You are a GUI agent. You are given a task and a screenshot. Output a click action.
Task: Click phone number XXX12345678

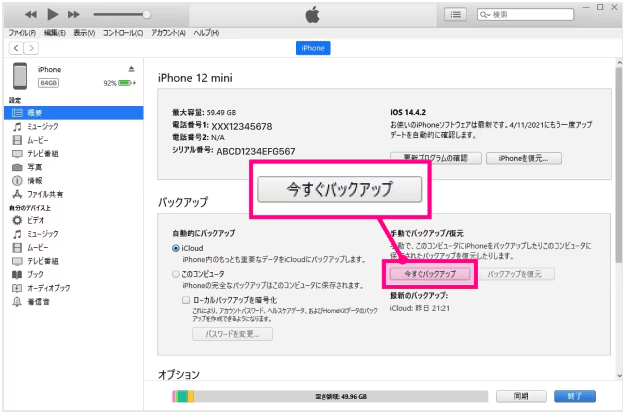tap(242, 127)
